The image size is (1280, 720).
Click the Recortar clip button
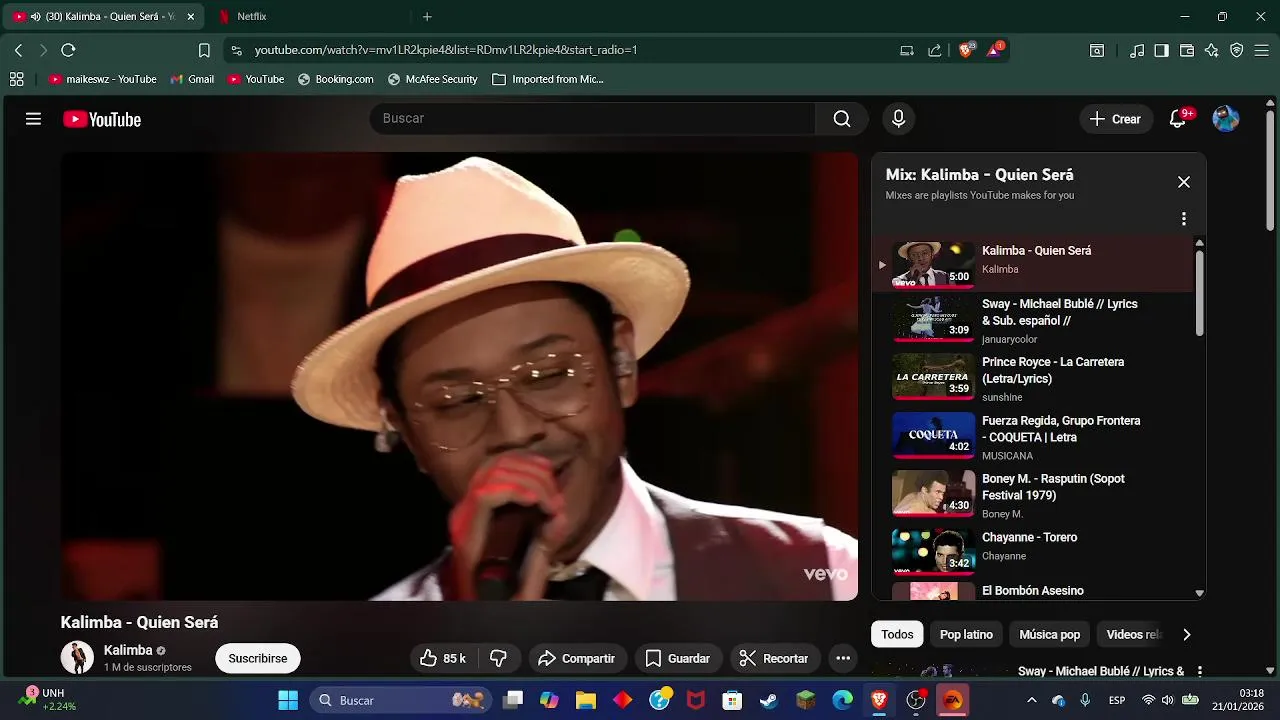pyautogui.click(x=774, y=658)
